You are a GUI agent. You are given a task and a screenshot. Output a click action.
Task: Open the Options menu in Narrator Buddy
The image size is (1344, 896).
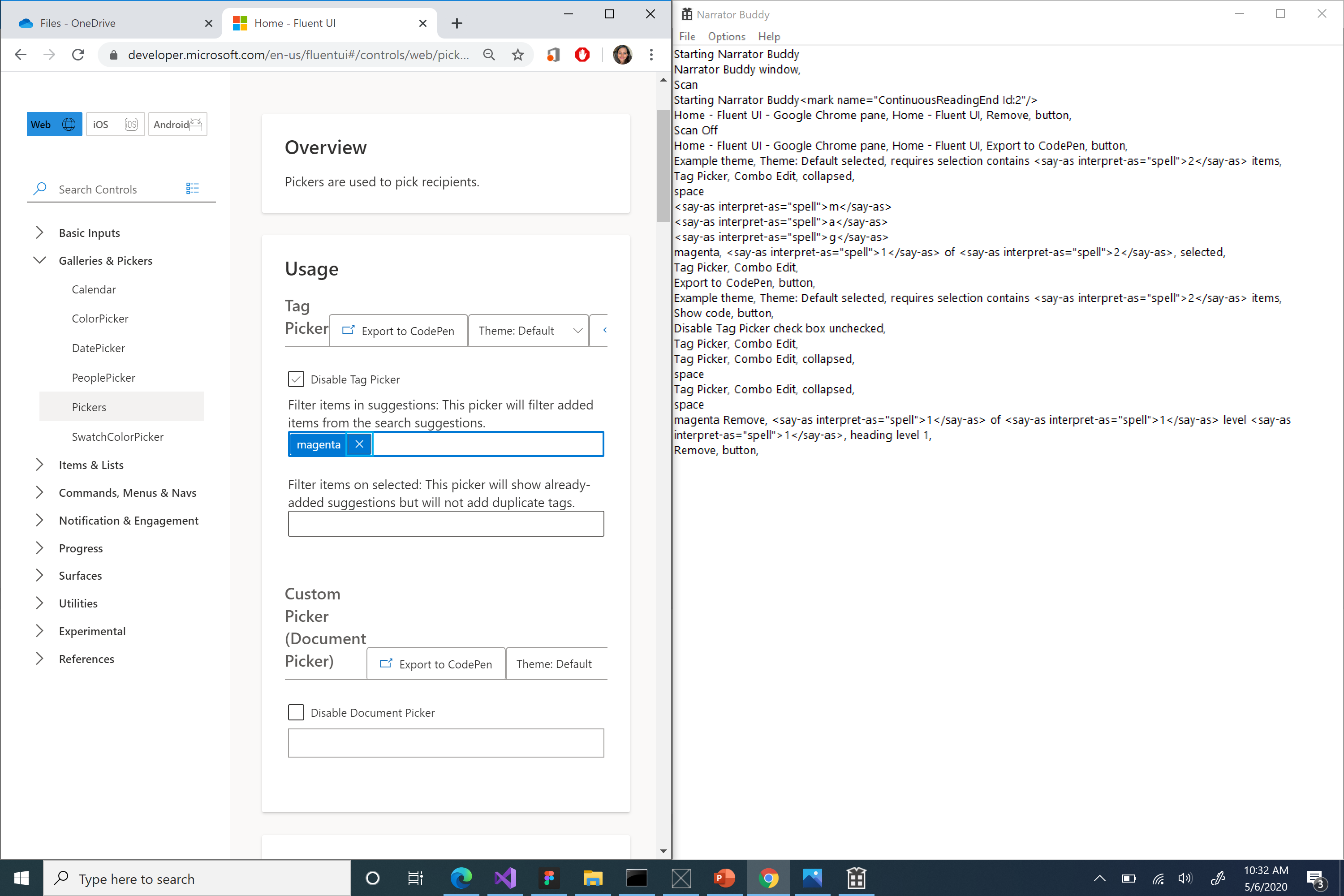coord(726,36)
